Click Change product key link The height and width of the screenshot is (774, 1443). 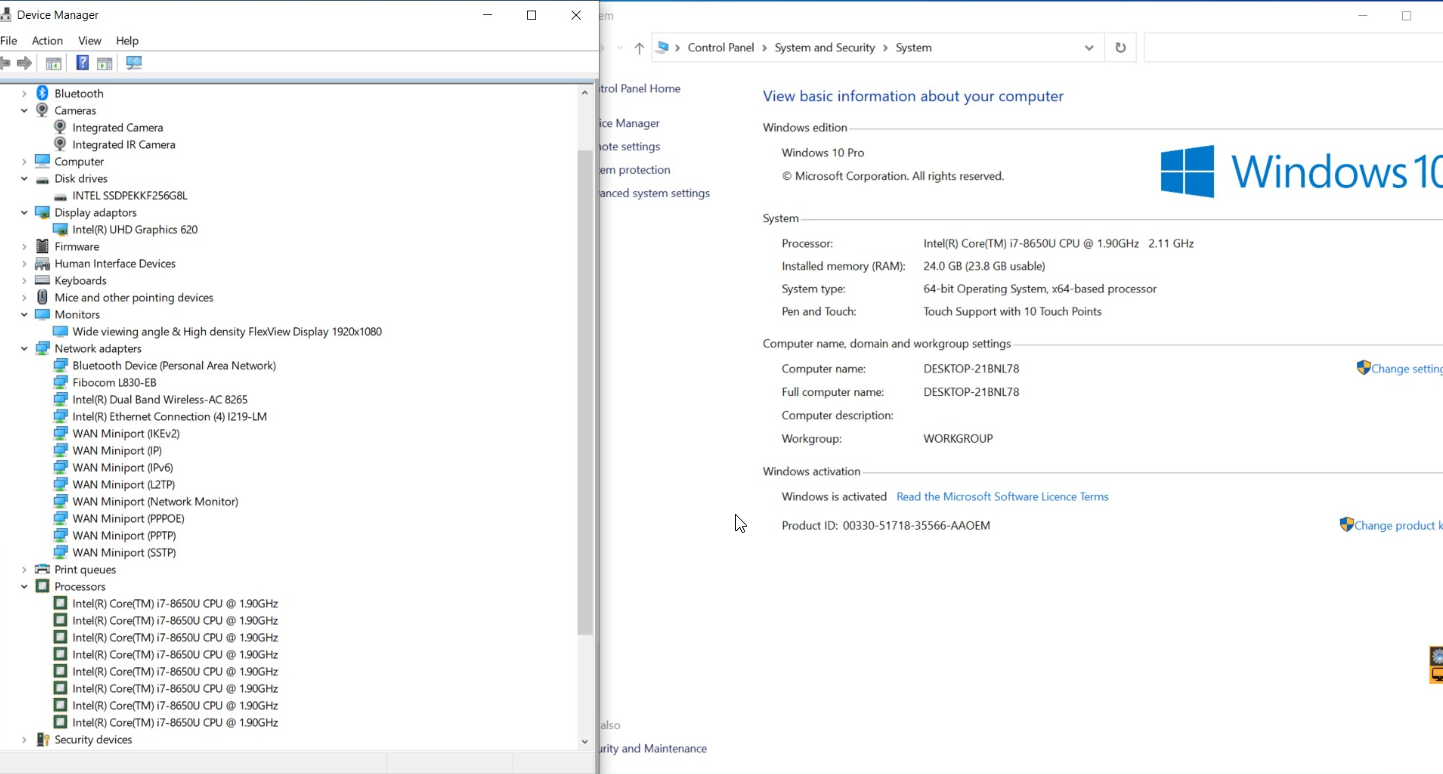click(1398, 525)
